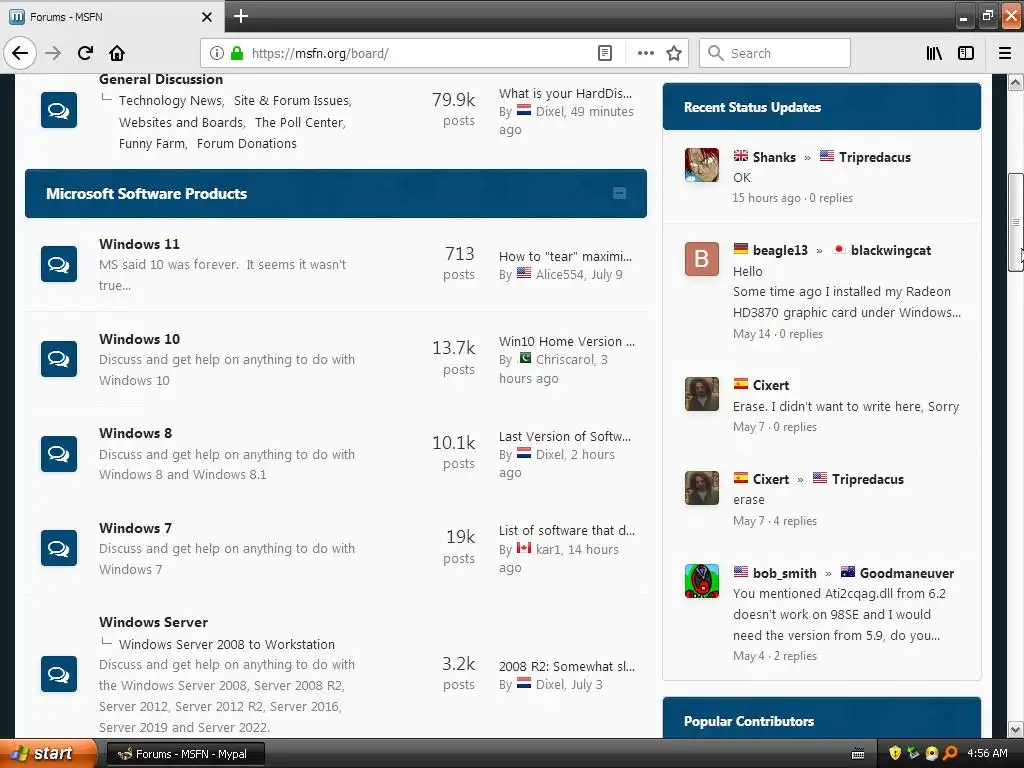
Task: Open blackwingcat's profile link
Action: pos(891,250)
